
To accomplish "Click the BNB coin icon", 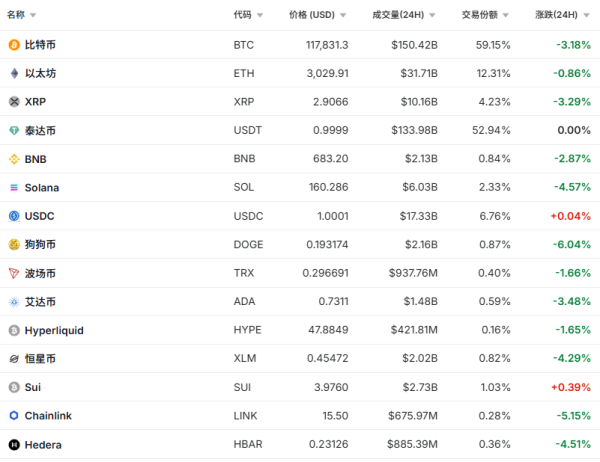I will pyautogui.click(x=14, y=159).
